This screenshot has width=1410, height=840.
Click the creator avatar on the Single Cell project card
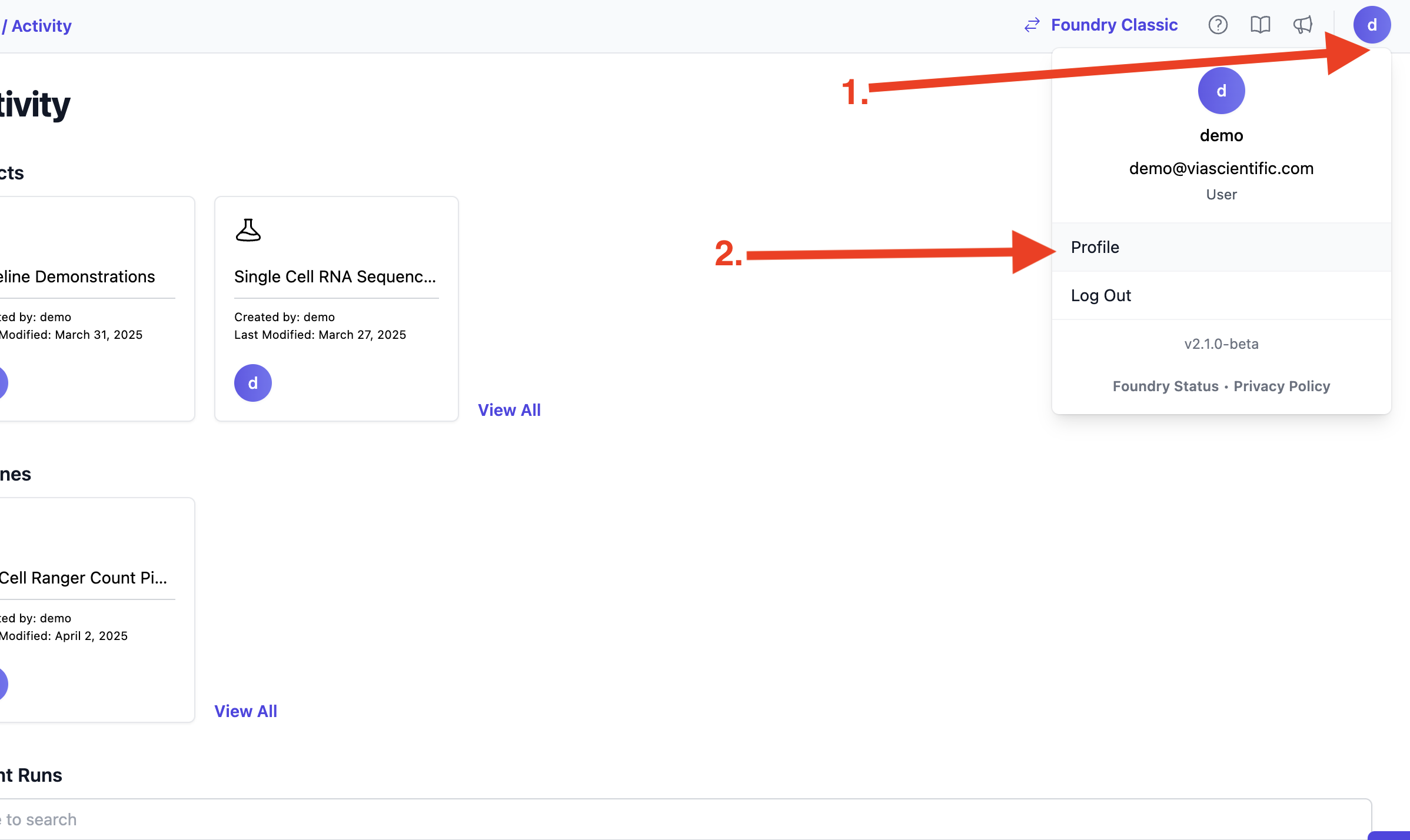click(x=252, y=382)
